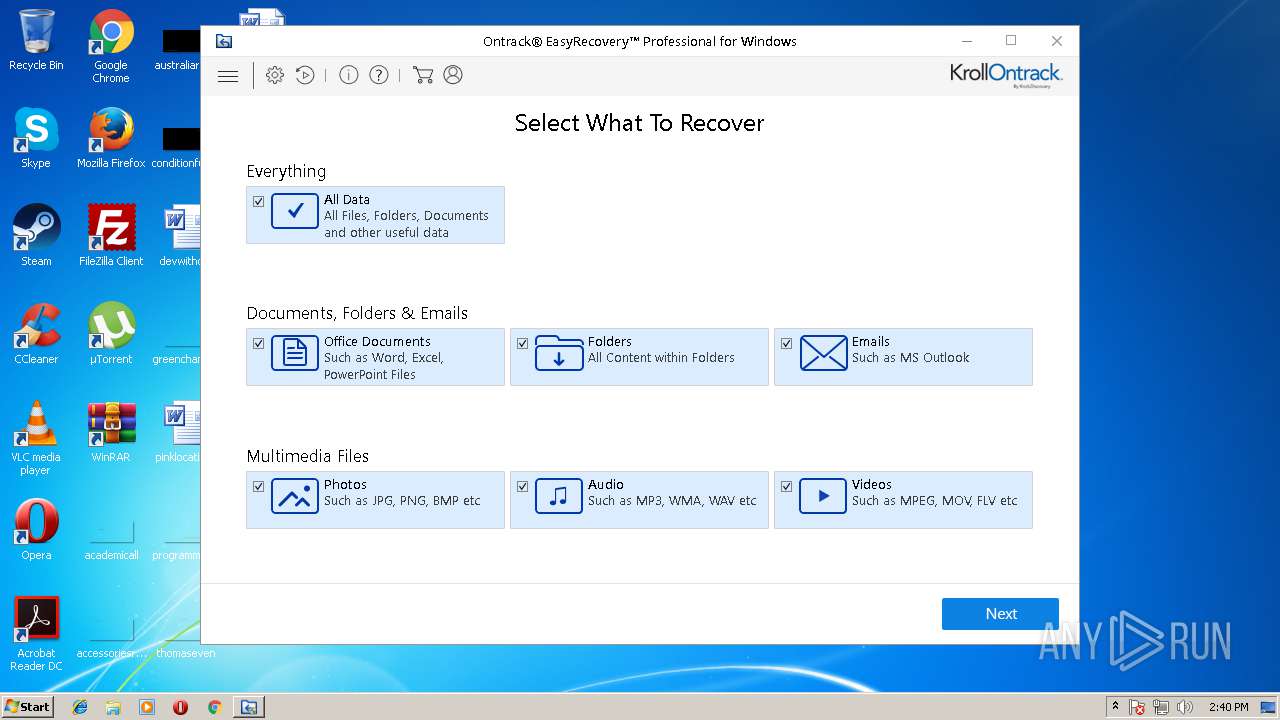Click the Office Documents page icon
Viewport: 1280px width, 720px height.
pyautogui.click(x=295, y=353)
